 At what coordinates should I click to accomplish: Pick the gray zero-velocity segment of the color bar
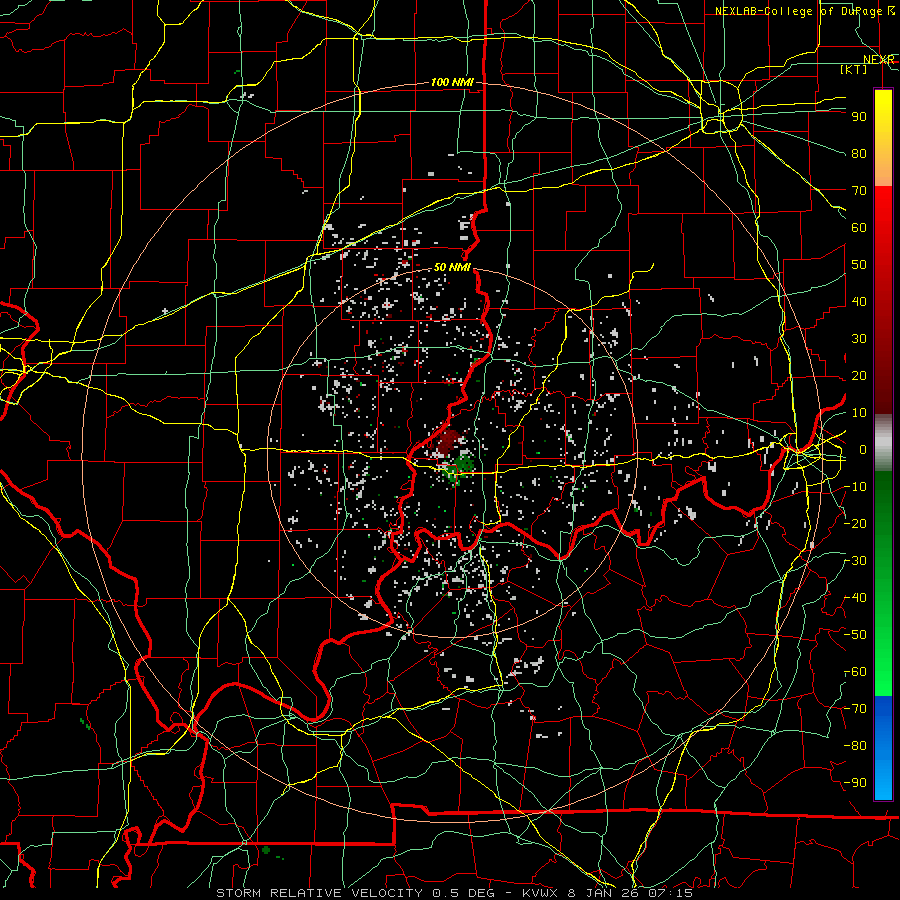[x=883, y=443]
